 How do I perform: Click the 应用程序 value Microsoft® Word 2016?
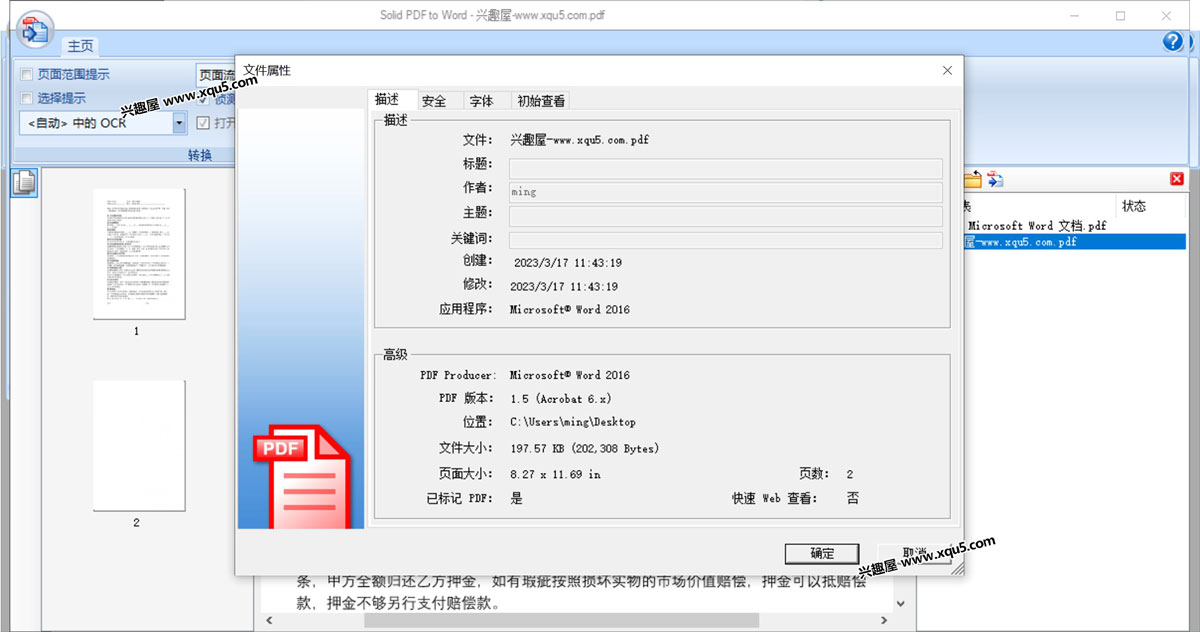coord(570,310)
